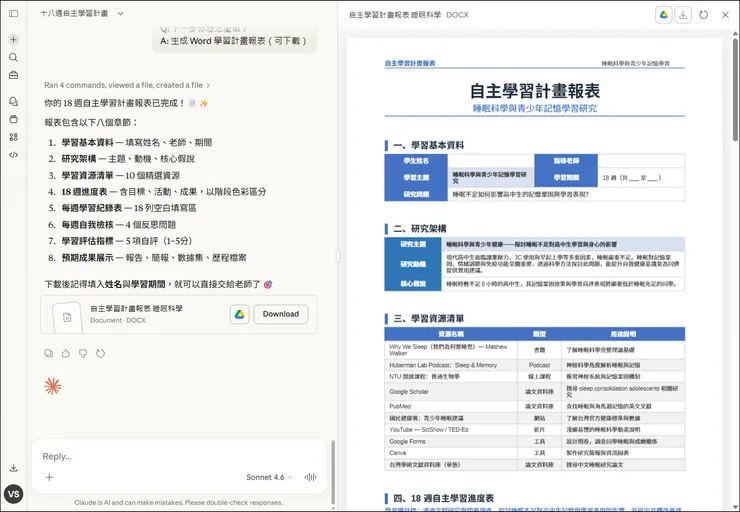Toggle the sidebar panel icon
This screenshot has width=740, height=512.
click(14, 14)
